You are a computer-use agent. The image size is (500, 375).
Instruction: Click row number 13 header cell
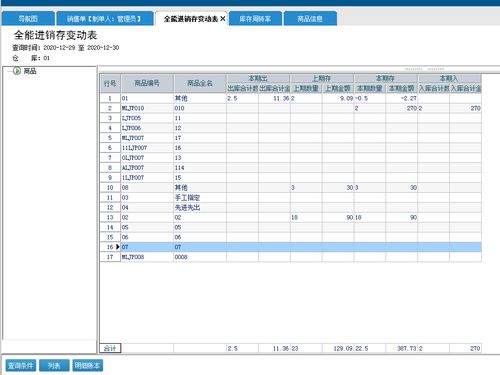110,217
